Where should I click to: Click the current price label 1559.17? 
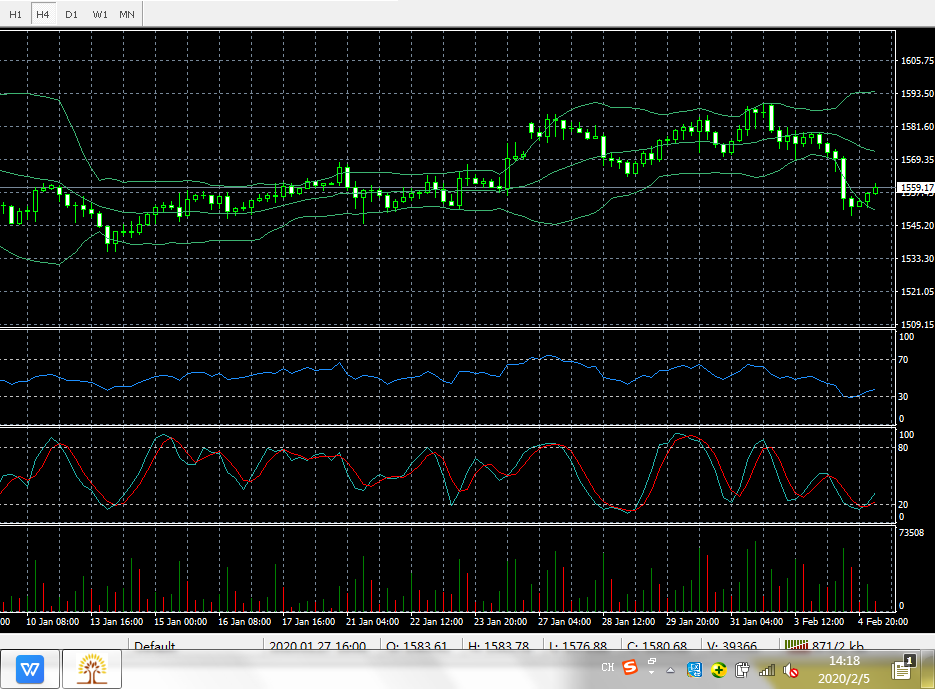pos(916,188)
